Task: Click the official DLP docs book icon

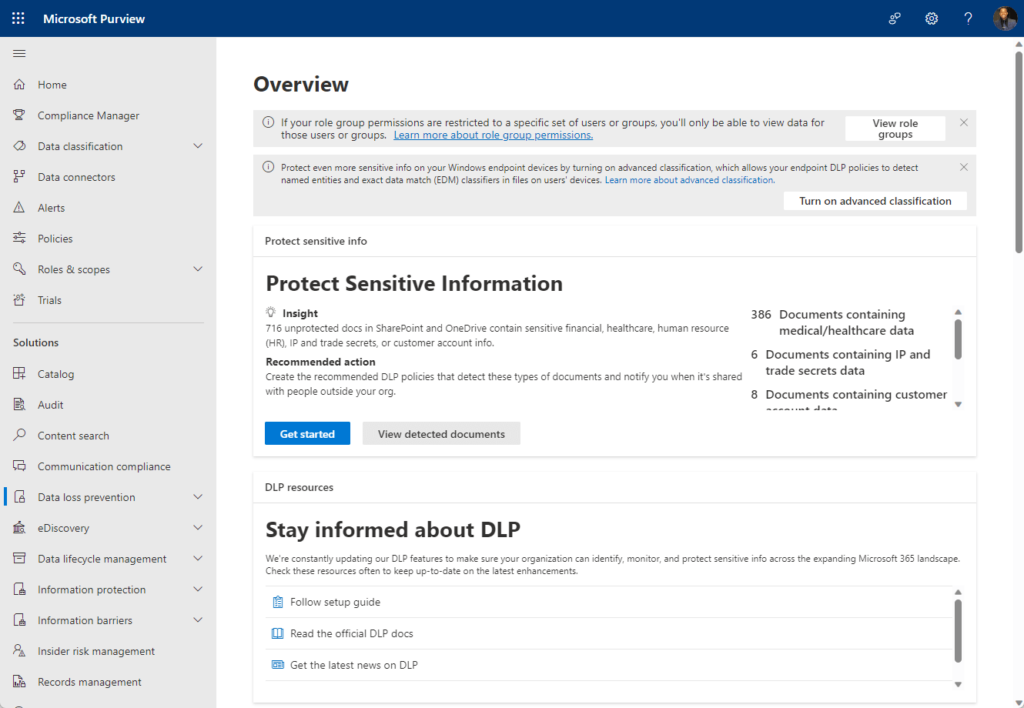Action: 278,633
